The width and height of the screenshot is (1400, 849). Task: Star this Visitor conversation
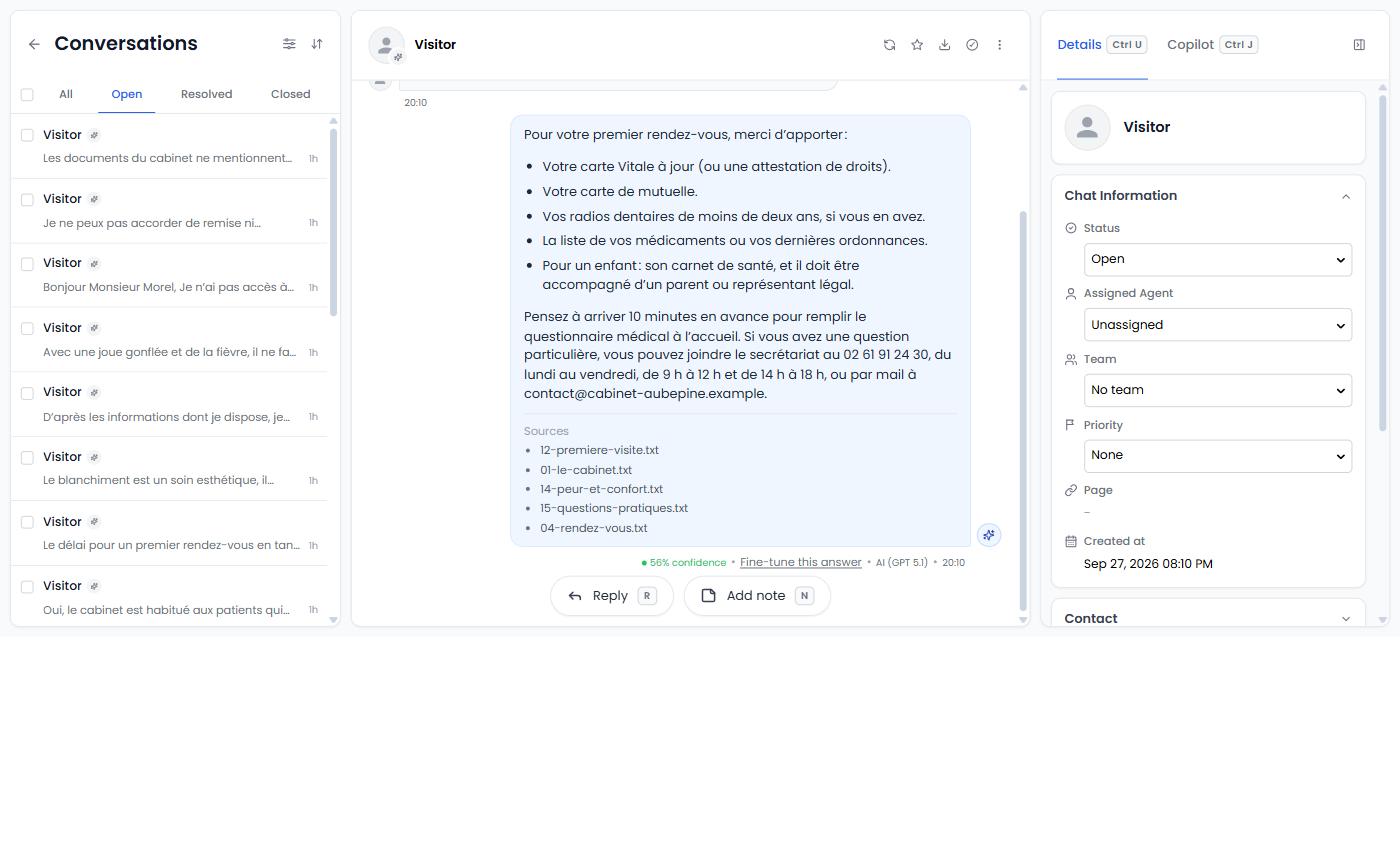pyautogui.click(x=917, y=45)
